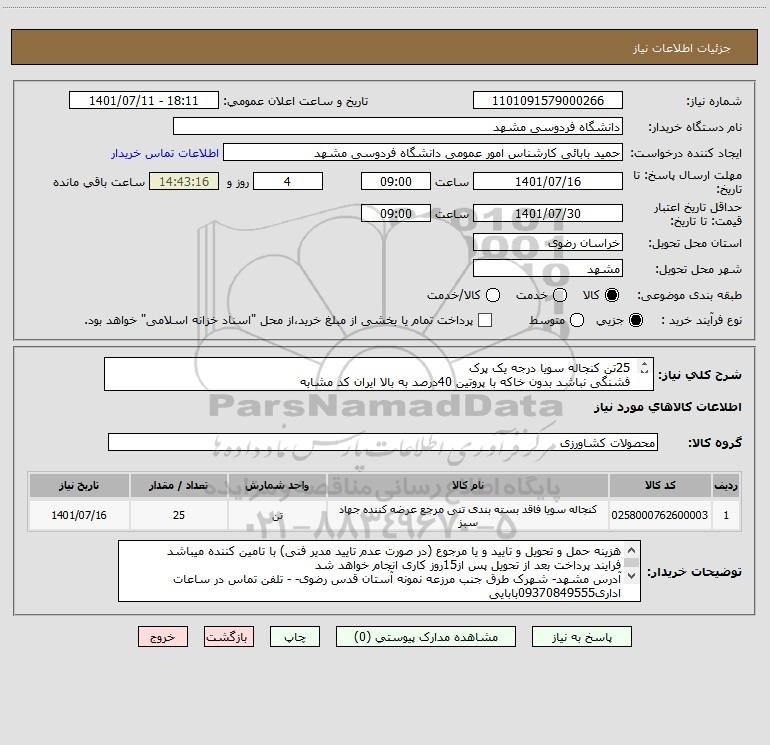Click the کد کالا column header
Viewport: 770px width, 745px height.
point(660,485)
